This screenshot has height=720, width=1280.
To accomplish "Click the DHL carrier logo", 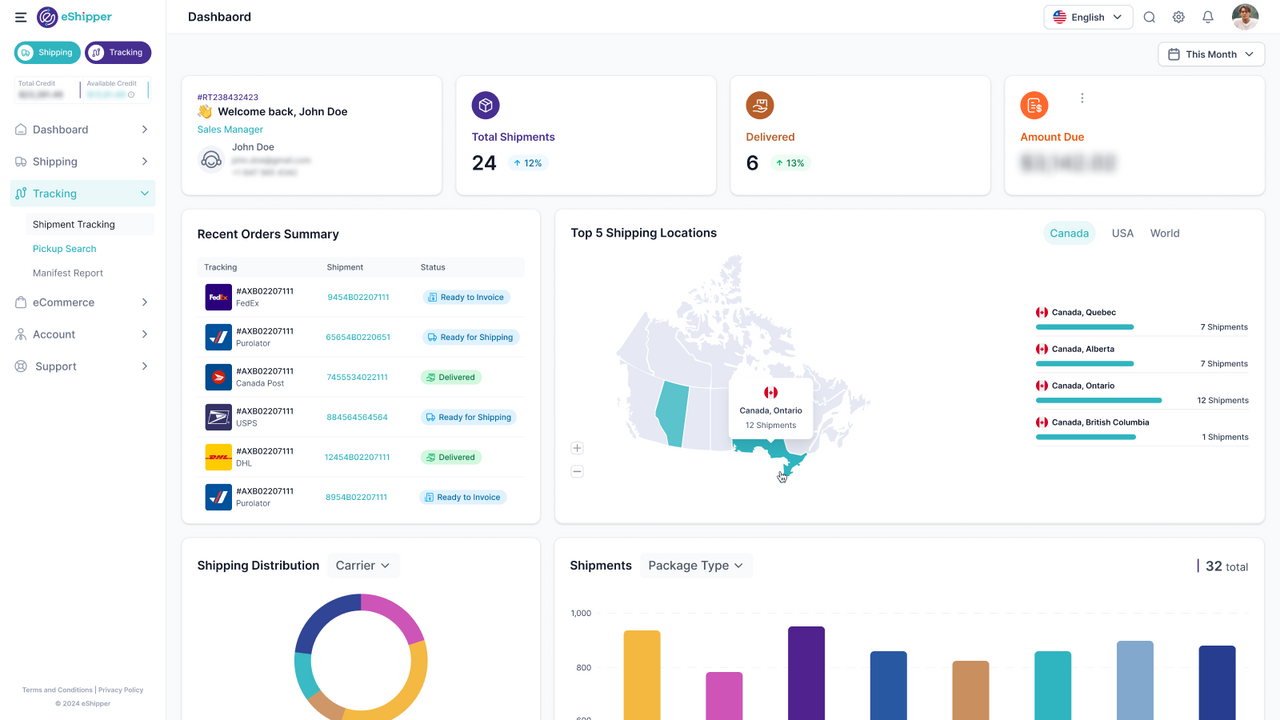I will tap(218, 457).
